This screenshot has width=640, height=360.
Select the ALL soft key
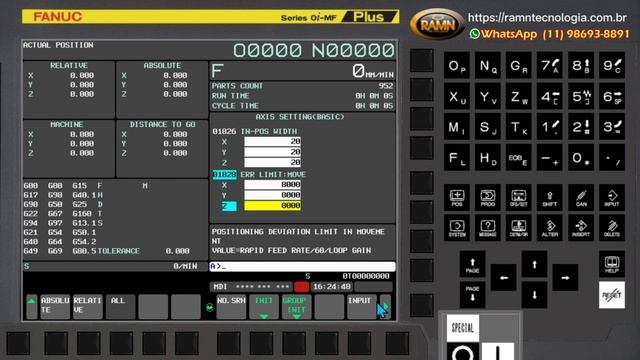pos(120,306)
